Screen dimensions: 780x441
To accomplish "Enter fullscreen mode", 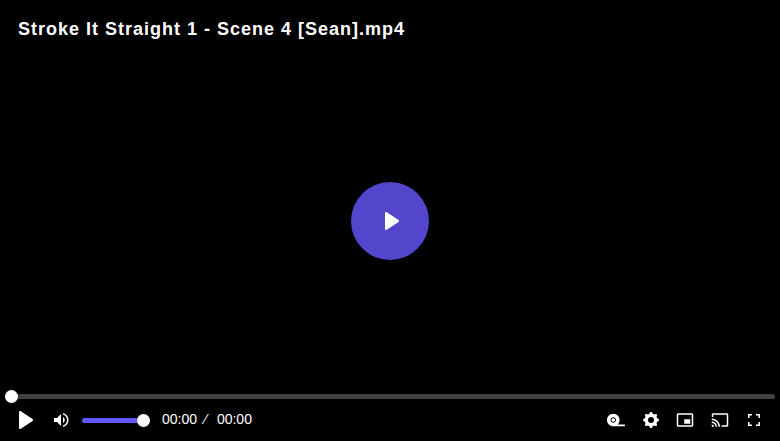I will tap(754, 420).
